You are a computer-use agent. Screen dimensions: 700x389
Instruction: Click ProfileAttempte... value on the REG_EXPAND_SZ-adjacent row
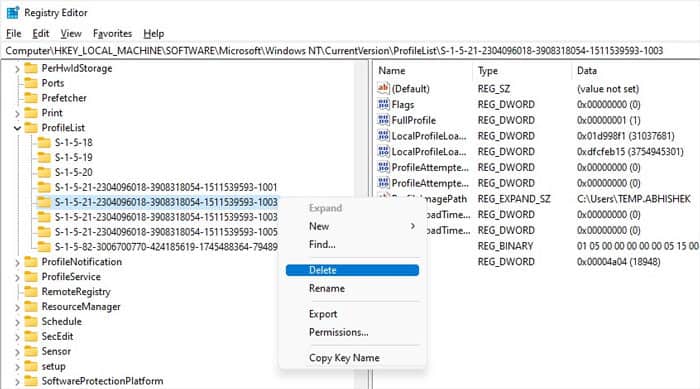[x=430, y=183]
